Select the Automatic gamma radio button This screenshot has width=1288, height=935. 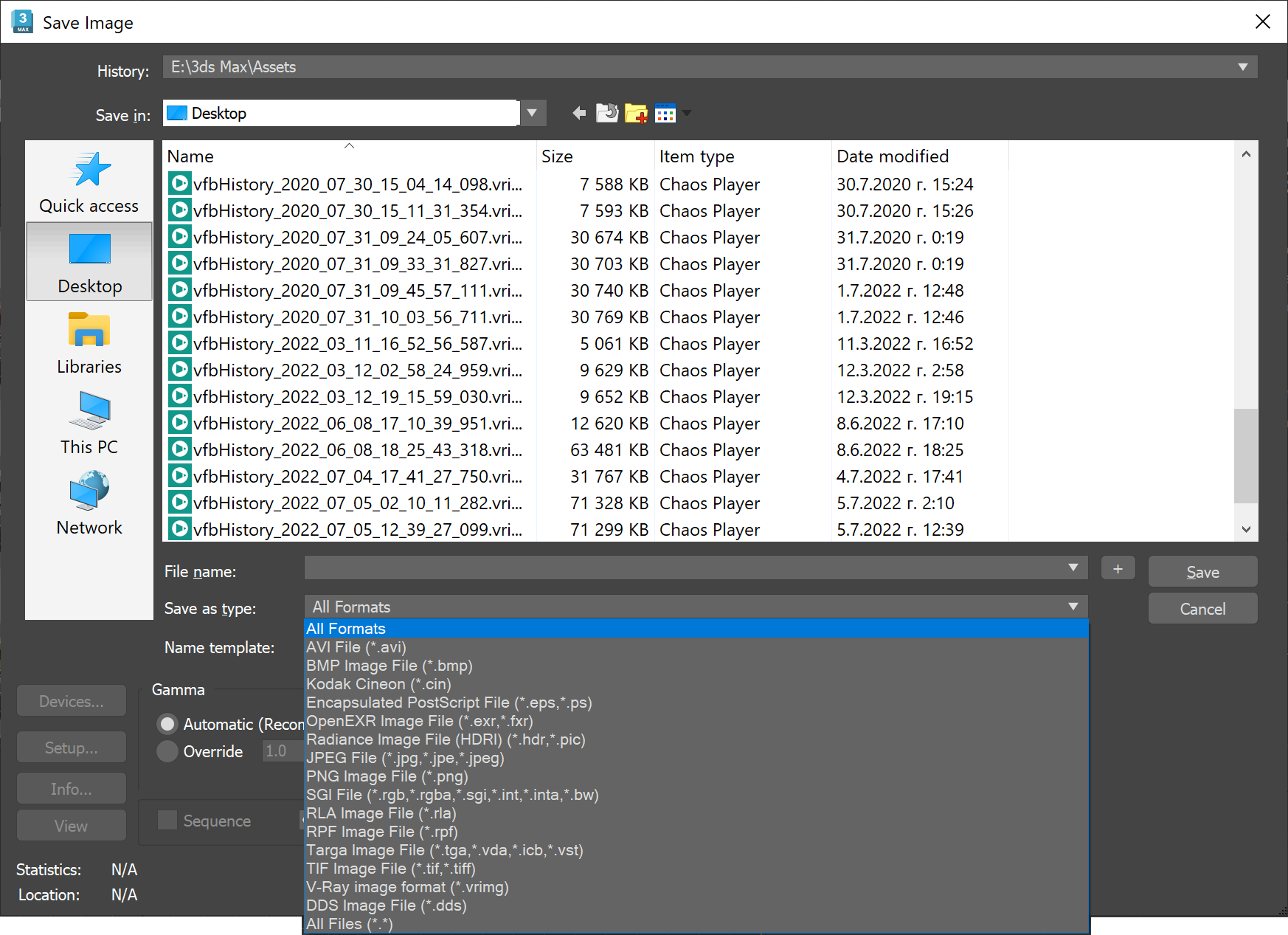pyautogui.click(x=167, y=724)
